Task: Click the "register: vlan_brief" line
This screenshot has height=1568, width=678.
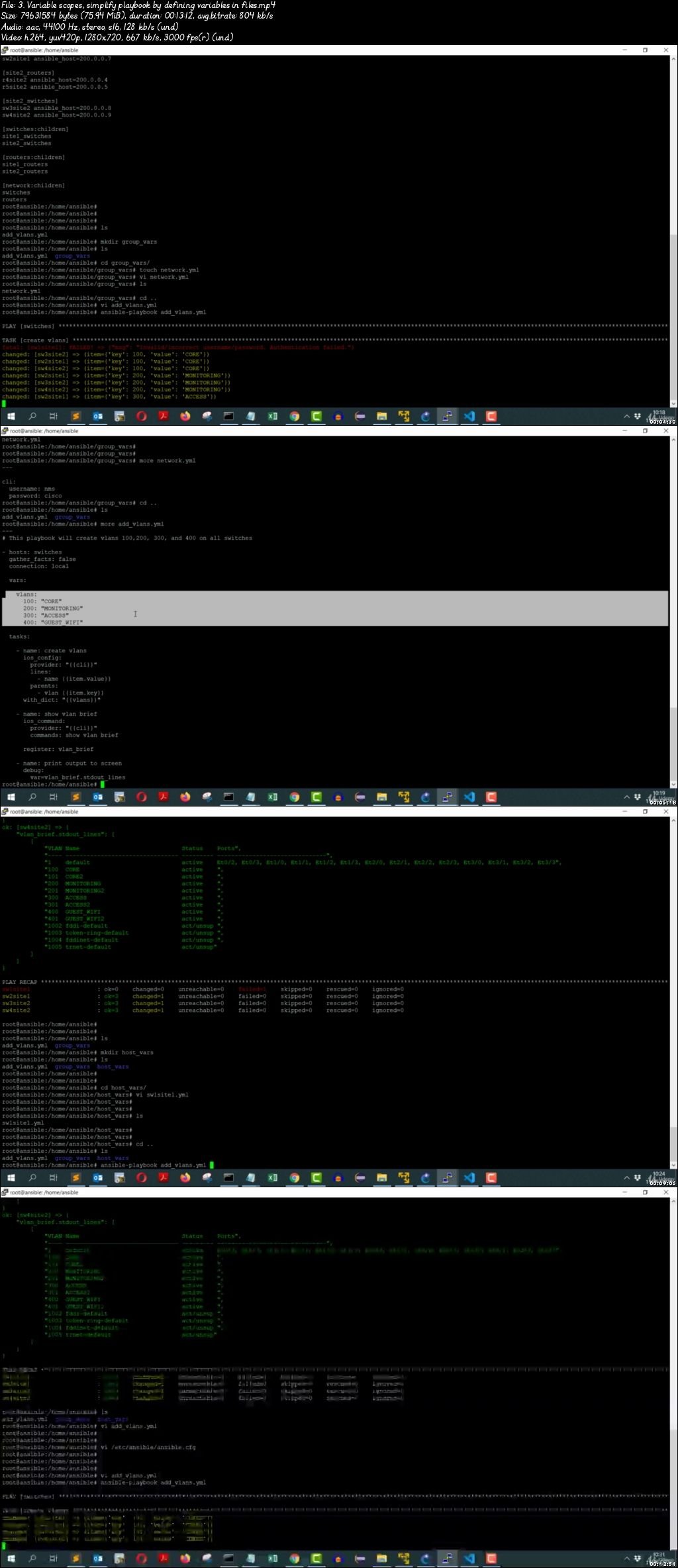Action: [58, 750]
